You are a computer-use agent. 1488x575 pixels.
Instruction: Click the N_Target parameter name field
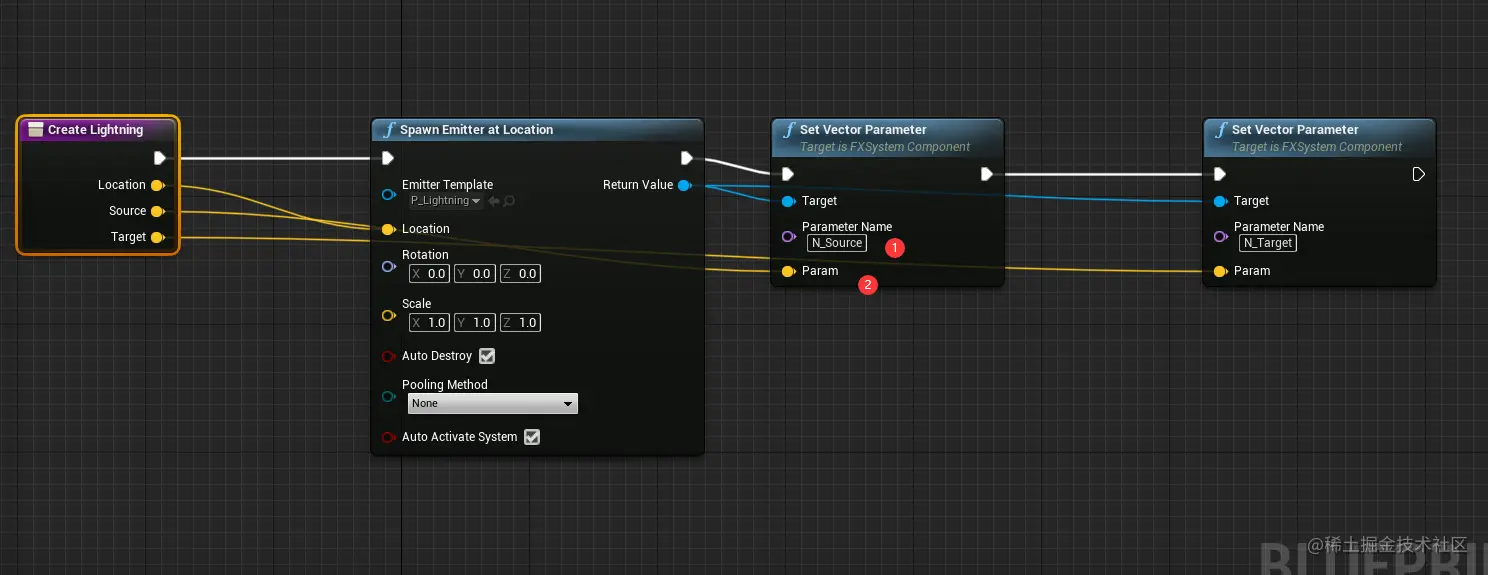tap(1268, 243)
